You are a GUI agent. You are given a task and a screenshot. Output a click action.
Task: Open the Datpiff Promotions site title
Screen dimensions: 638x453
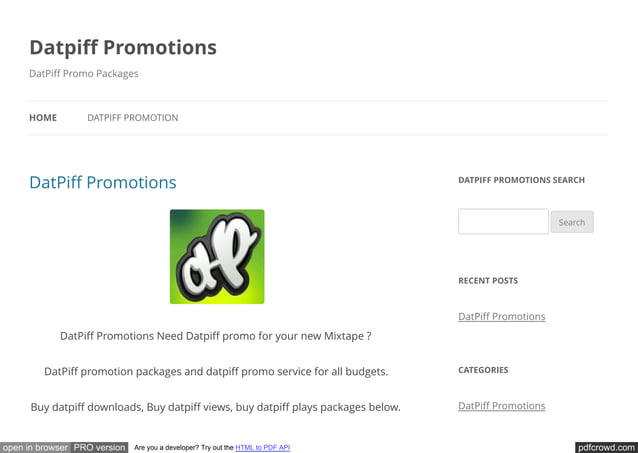(x=122, y=47)
